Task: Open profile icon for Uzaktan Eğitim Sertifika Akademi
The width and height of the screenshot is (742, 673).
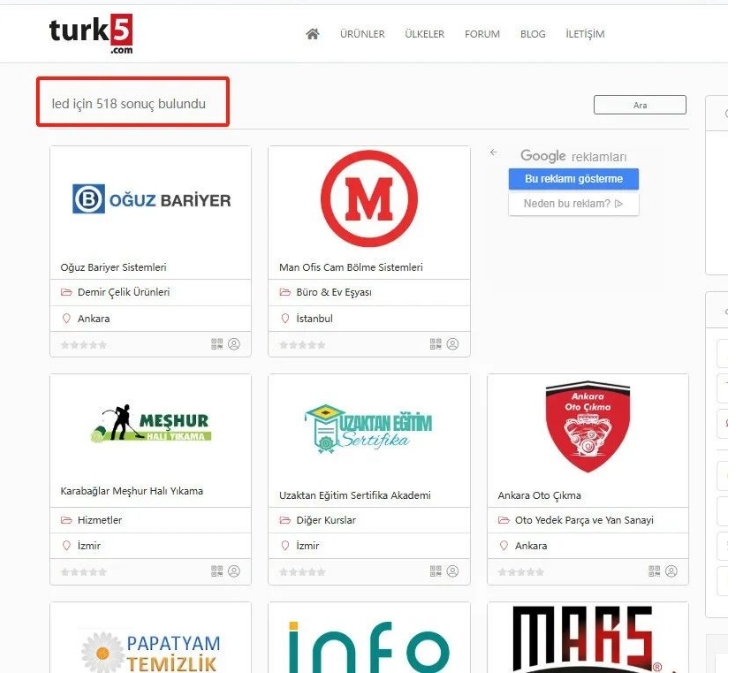Action: (452, 571)
